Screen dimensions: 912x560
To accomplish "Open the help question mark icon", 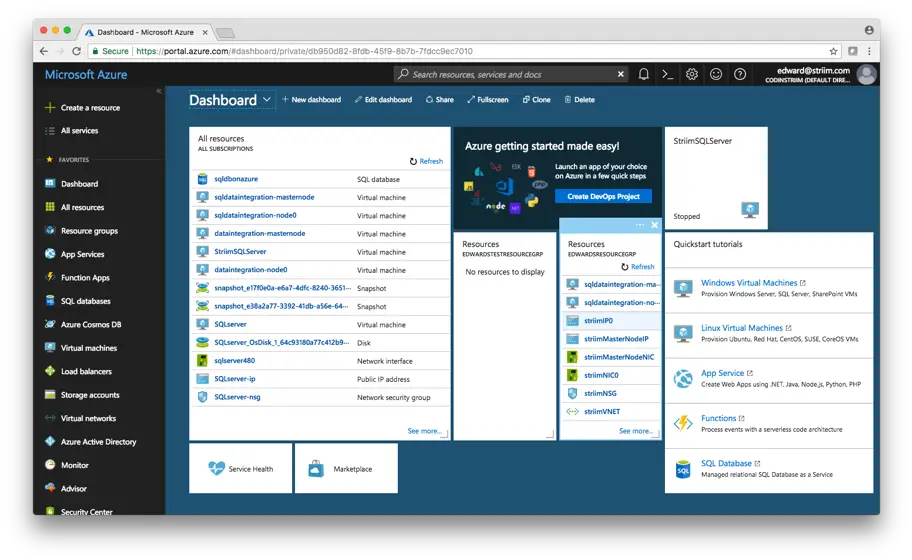I will point(740,74).
